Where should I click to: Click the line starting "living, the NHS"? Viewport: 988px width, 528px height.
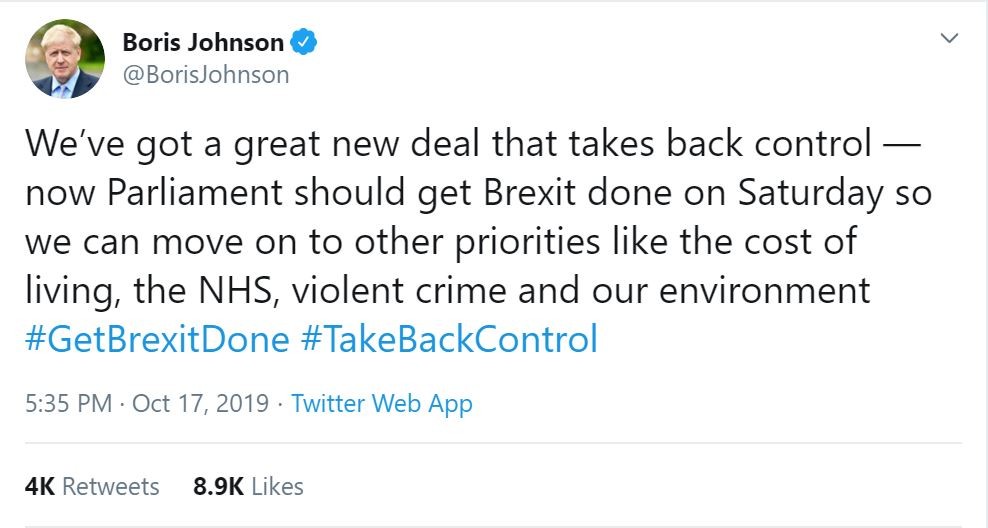pos(447,291)
